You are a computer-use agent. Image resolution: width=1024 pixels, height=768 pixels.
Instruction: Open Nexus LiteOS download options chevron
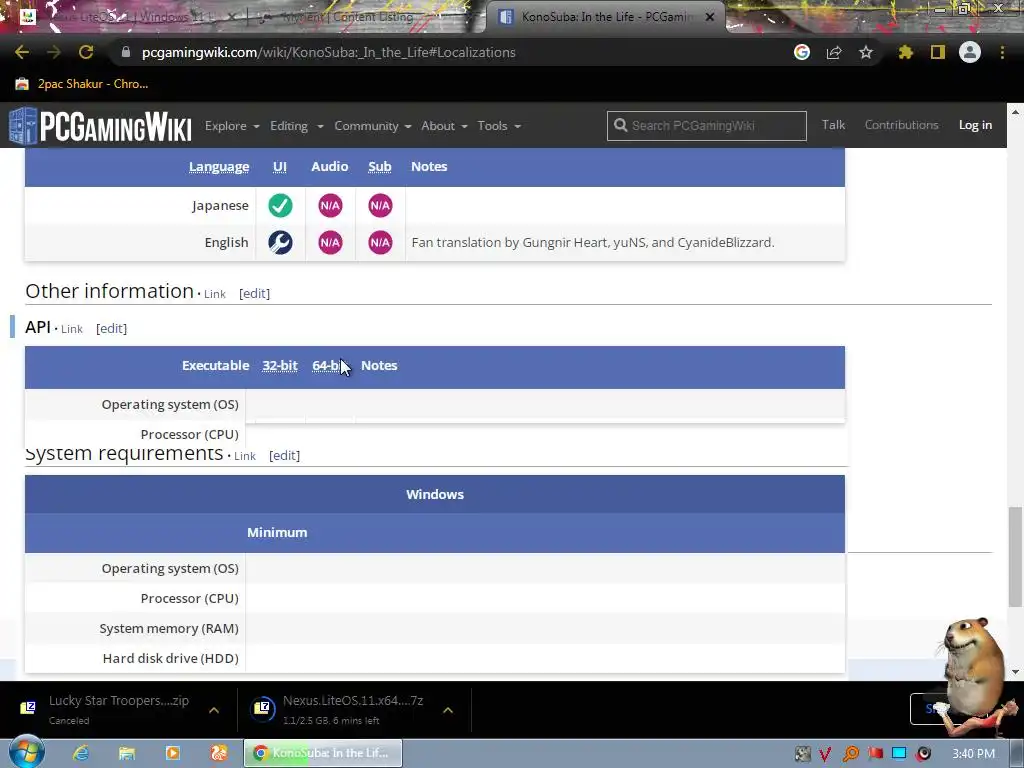click(x=447, y=710)
